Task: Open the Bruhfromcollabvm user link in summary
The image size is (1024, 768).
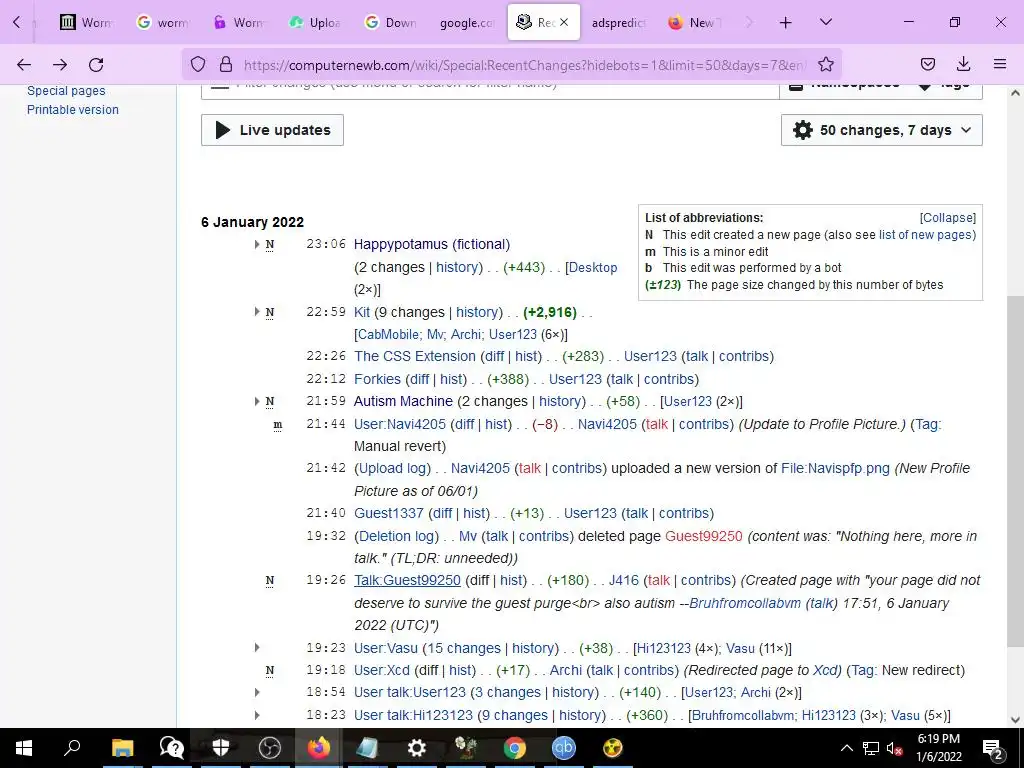Action: click(x=745, y=603)
